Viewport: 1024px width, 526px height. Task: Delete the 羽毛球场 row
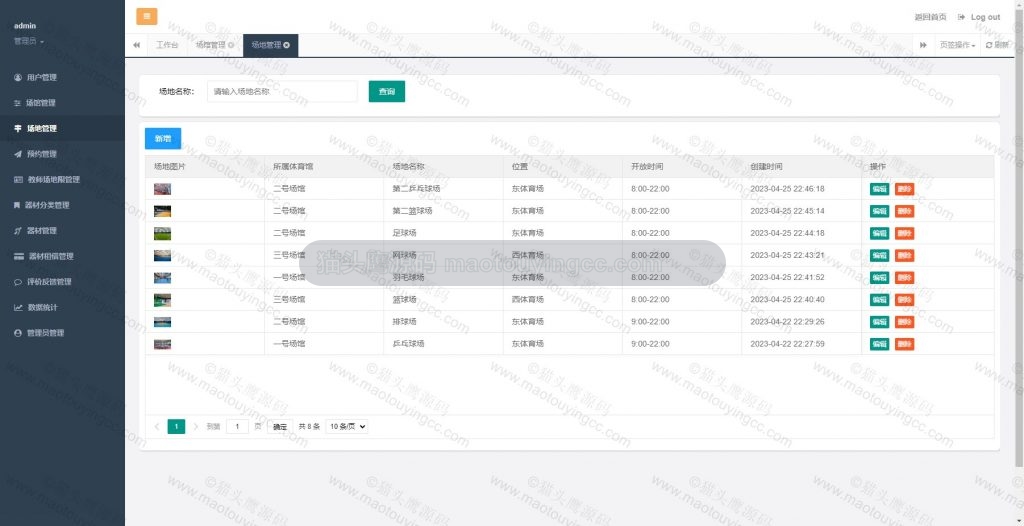904,278
